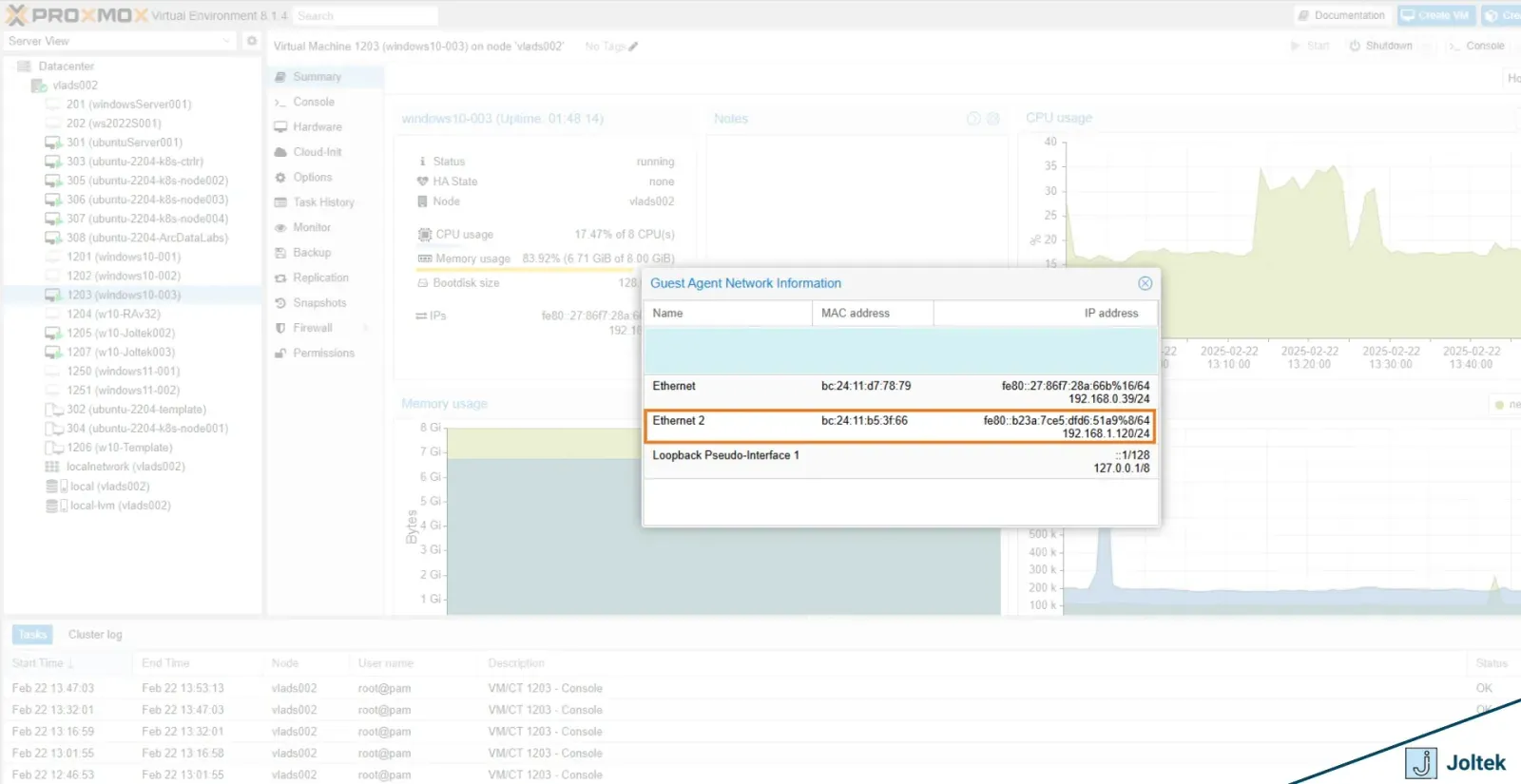Click the gear icon in the Notes panel

[992, 119]
